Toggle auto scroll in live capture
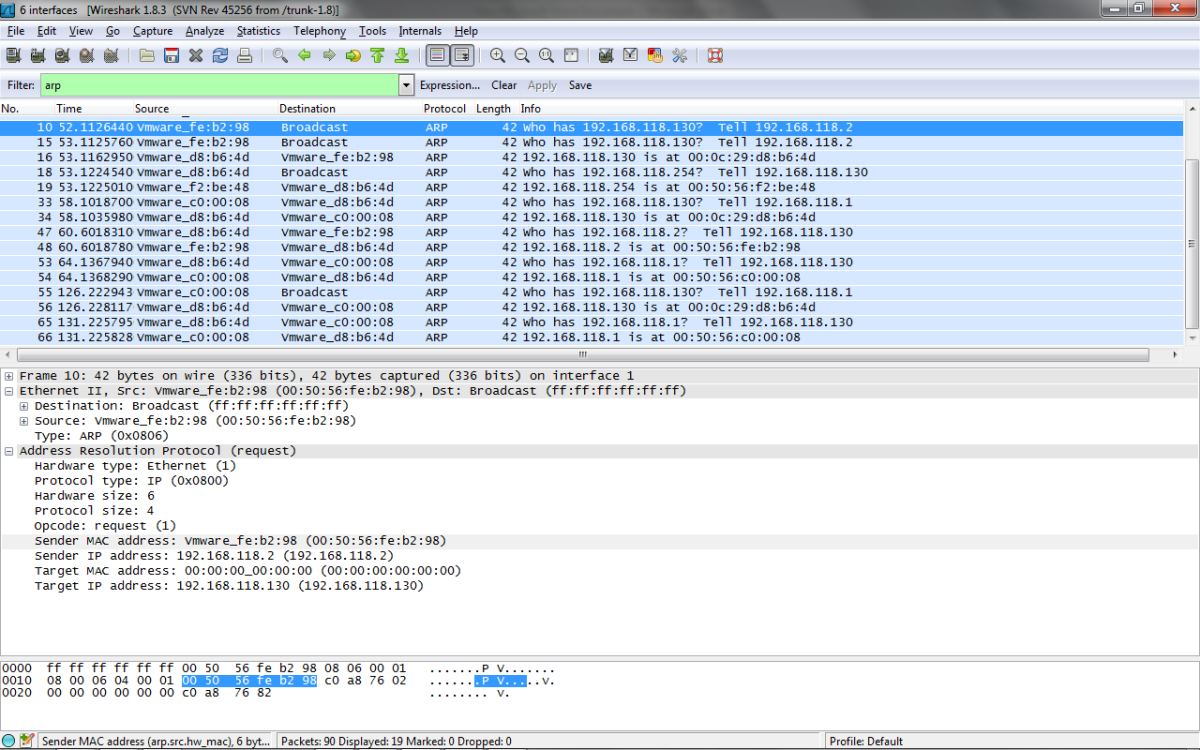 pyautogui.click(x=461, y=56)
